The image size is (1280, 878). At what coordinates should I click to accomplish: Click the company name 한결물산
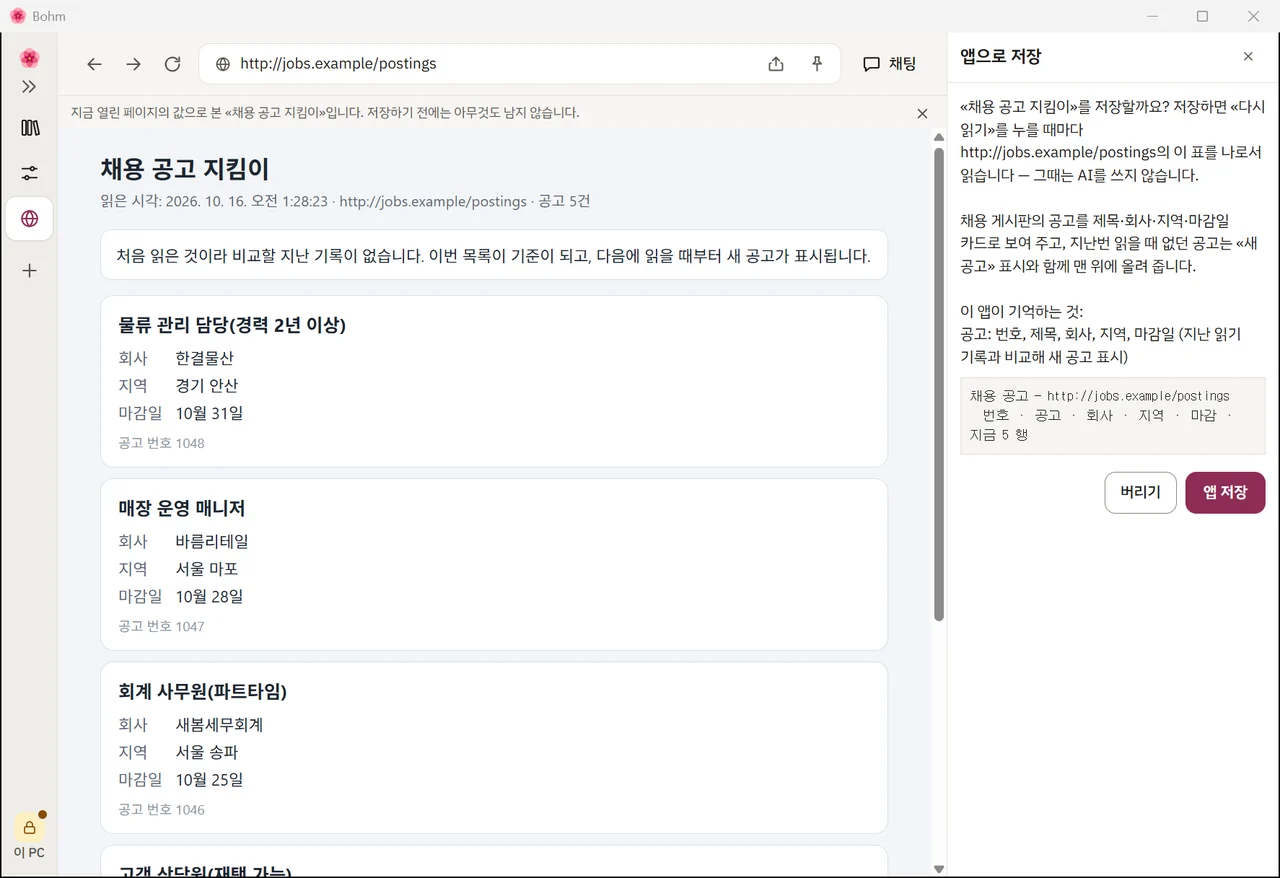tap(204, 358)
